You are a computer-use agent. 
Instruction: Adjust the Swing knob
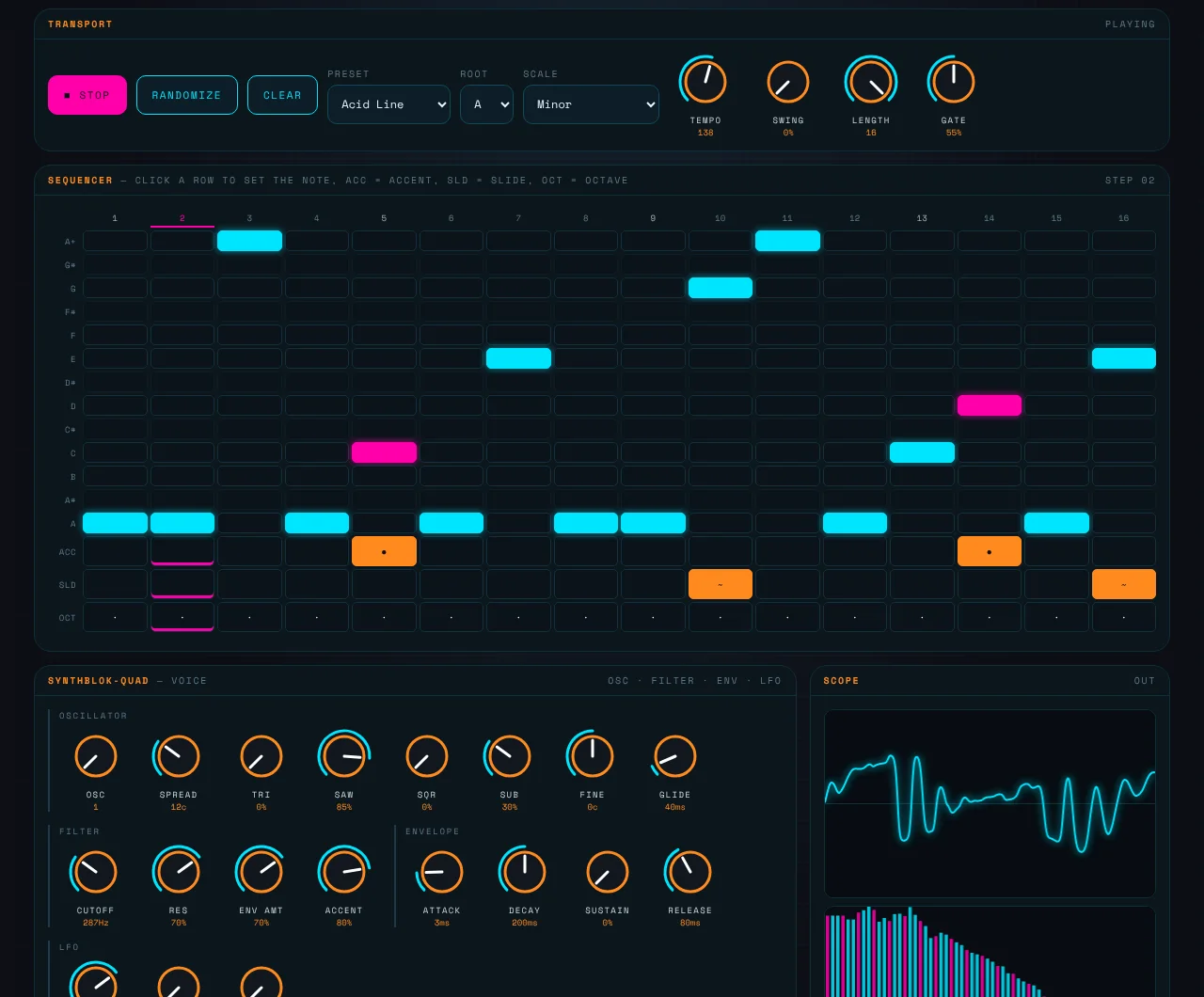tap(788, 82)
